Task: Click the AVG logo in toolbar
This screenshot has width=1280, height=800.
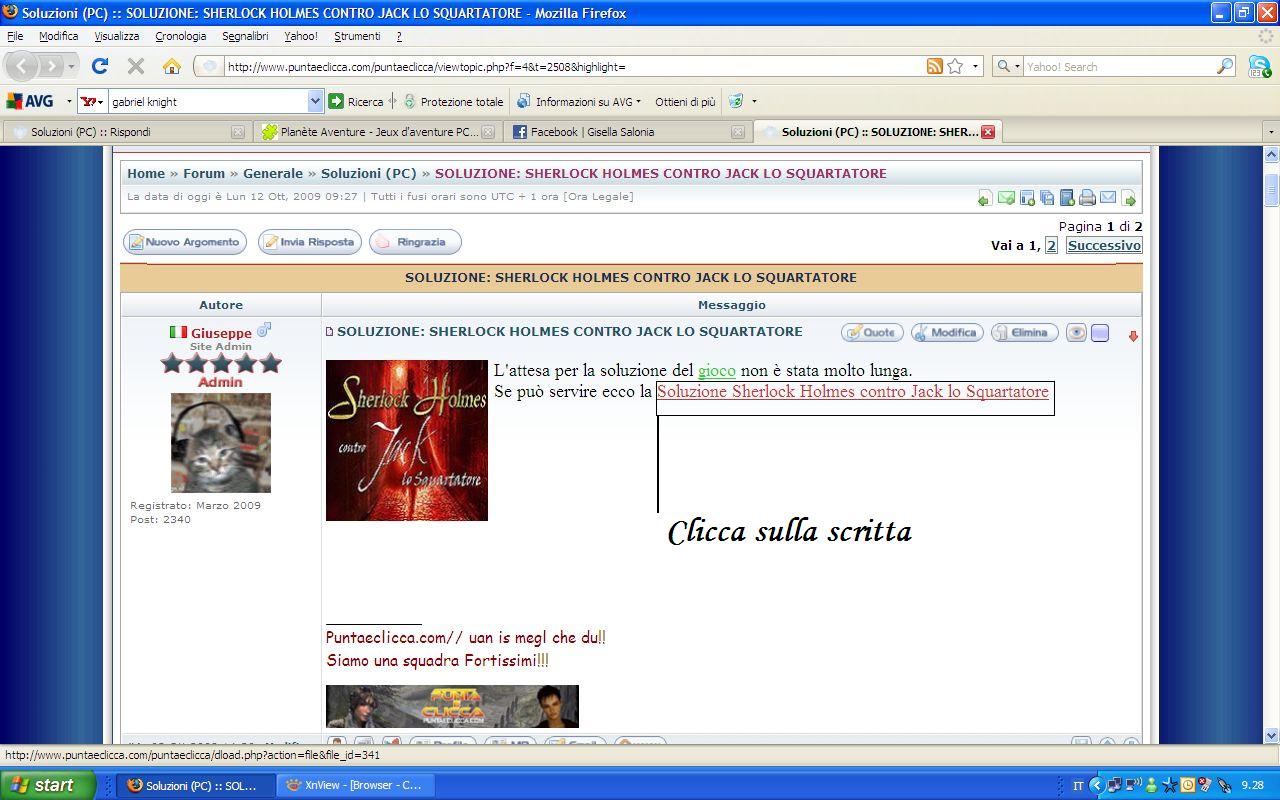Action: pyautogui.click(x=31, y=101)
